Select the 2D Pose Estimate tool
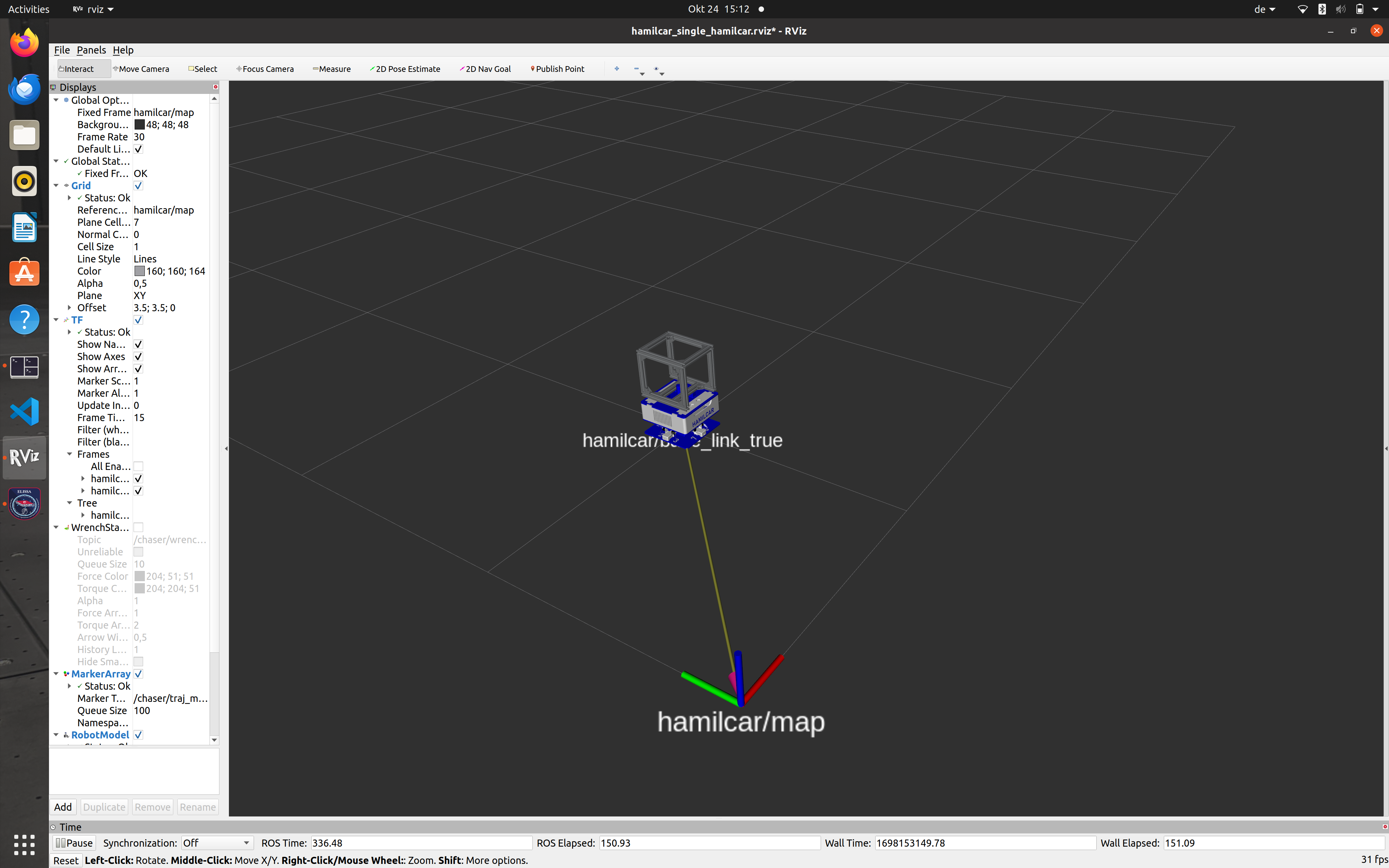Screen dimensions: 1389x868 405,69
